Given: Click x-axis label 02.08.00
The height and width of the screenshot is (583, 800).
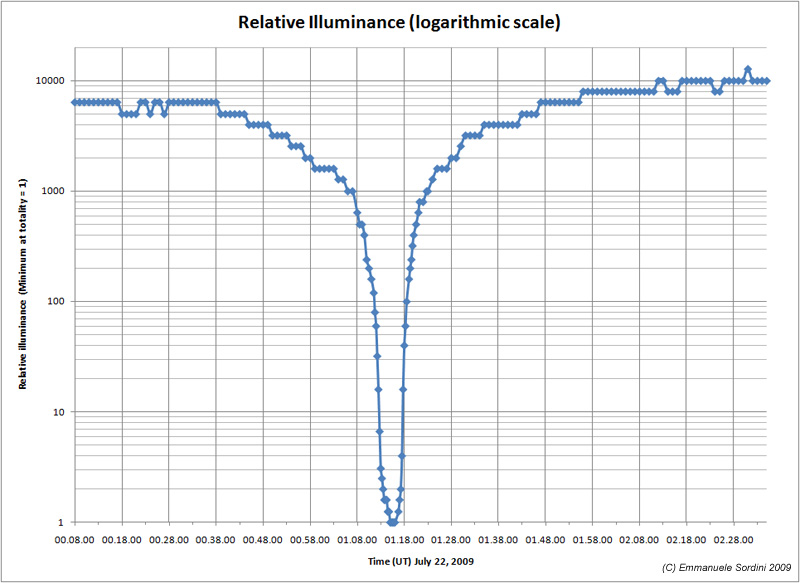Looking at the screenshot, I should 639,540.
